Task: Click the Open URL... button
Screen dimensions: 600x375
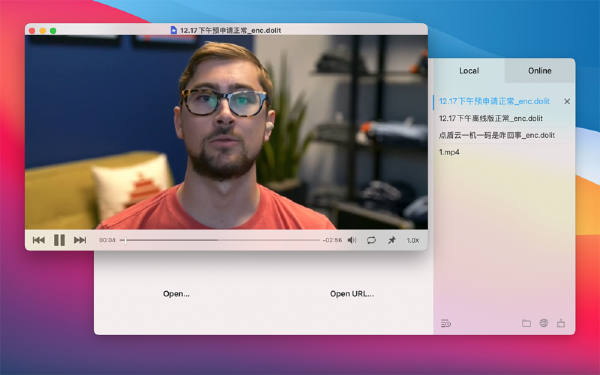Action: coord(352,294)
